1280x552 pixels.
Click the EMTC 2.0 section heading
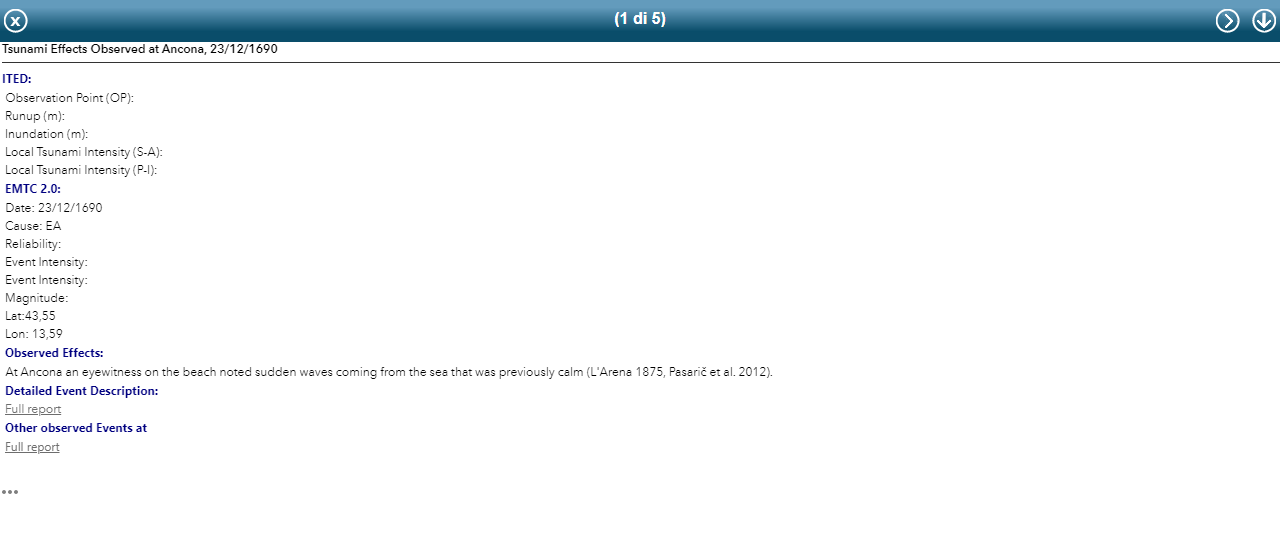tap(33, 188)
